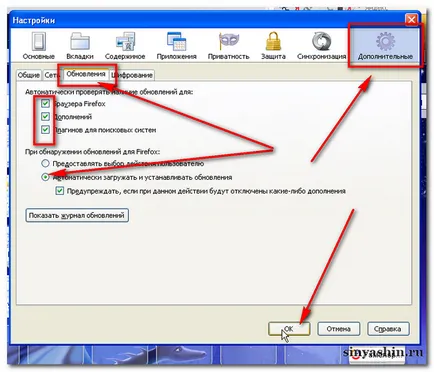This screenshot has height=372, width=434.
Task: Switch to the Общие tab
Action: pyautogui.click(x=29, y=75)
